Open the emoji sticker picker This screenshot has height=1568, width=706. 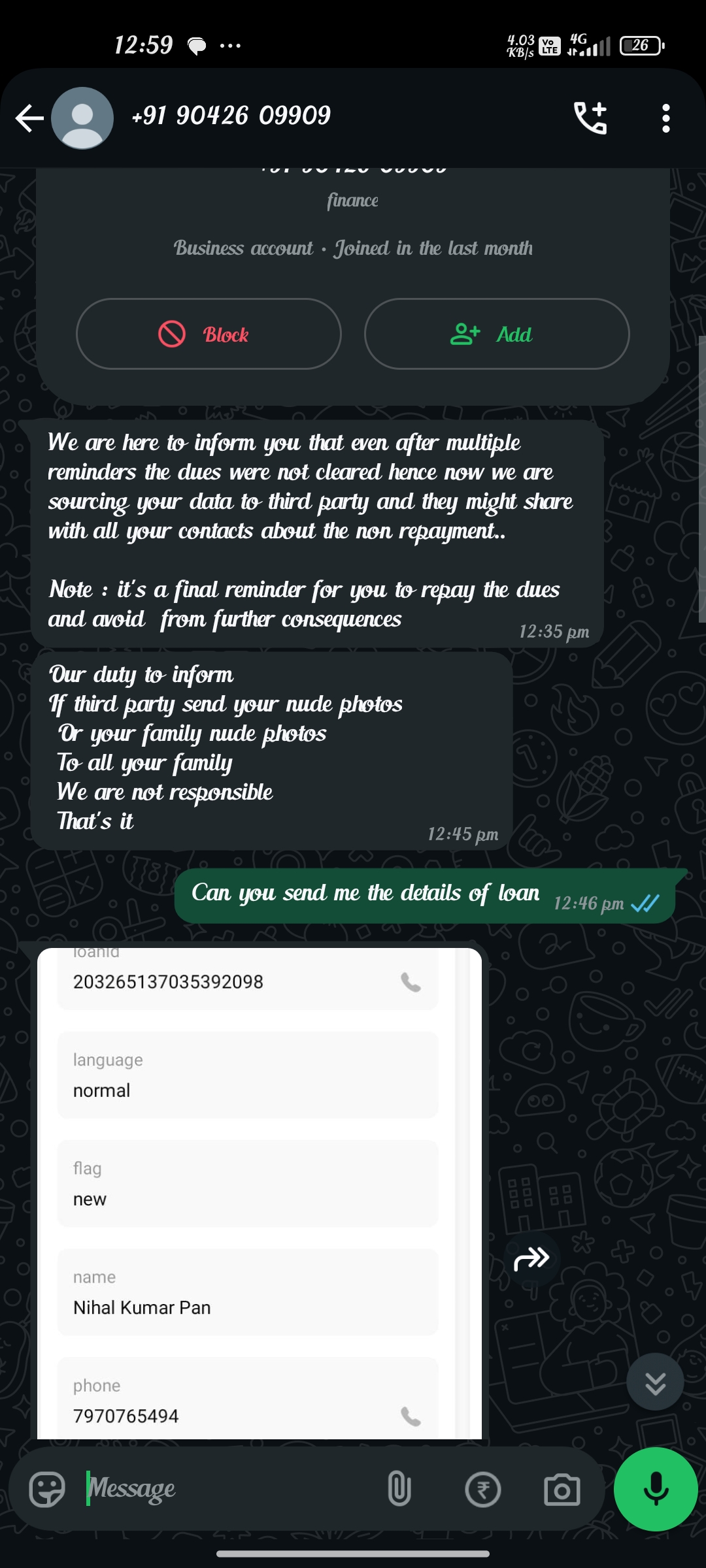pos(47,1490)
